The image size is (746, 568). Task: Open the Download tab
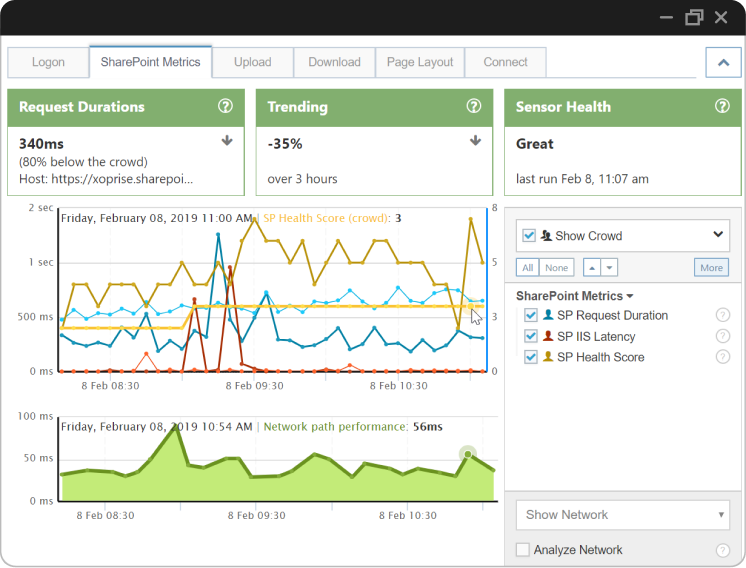pos(334,62)
